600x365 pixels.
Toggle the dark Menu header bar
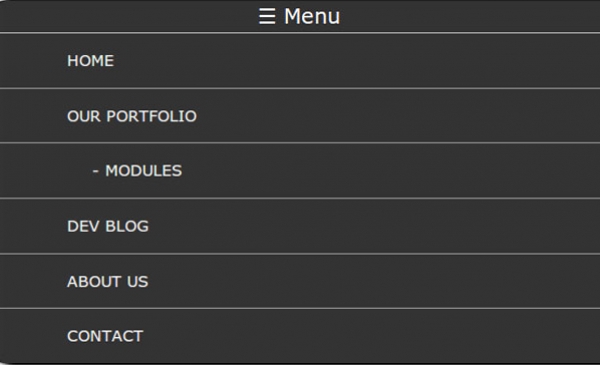coord(300,16)
